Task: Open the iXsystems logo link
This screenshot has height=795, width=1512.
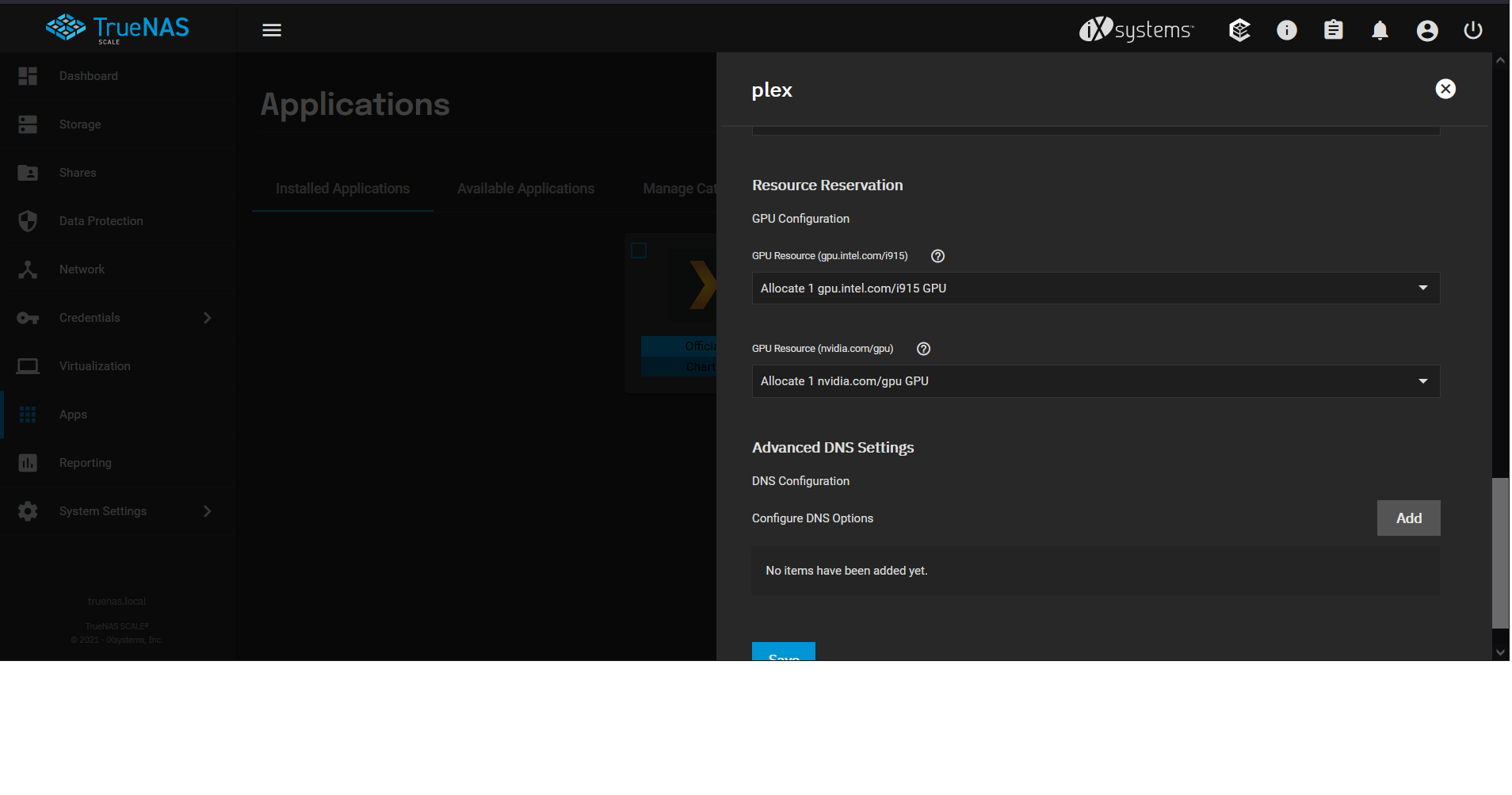Action: [x=1136, y=30]
